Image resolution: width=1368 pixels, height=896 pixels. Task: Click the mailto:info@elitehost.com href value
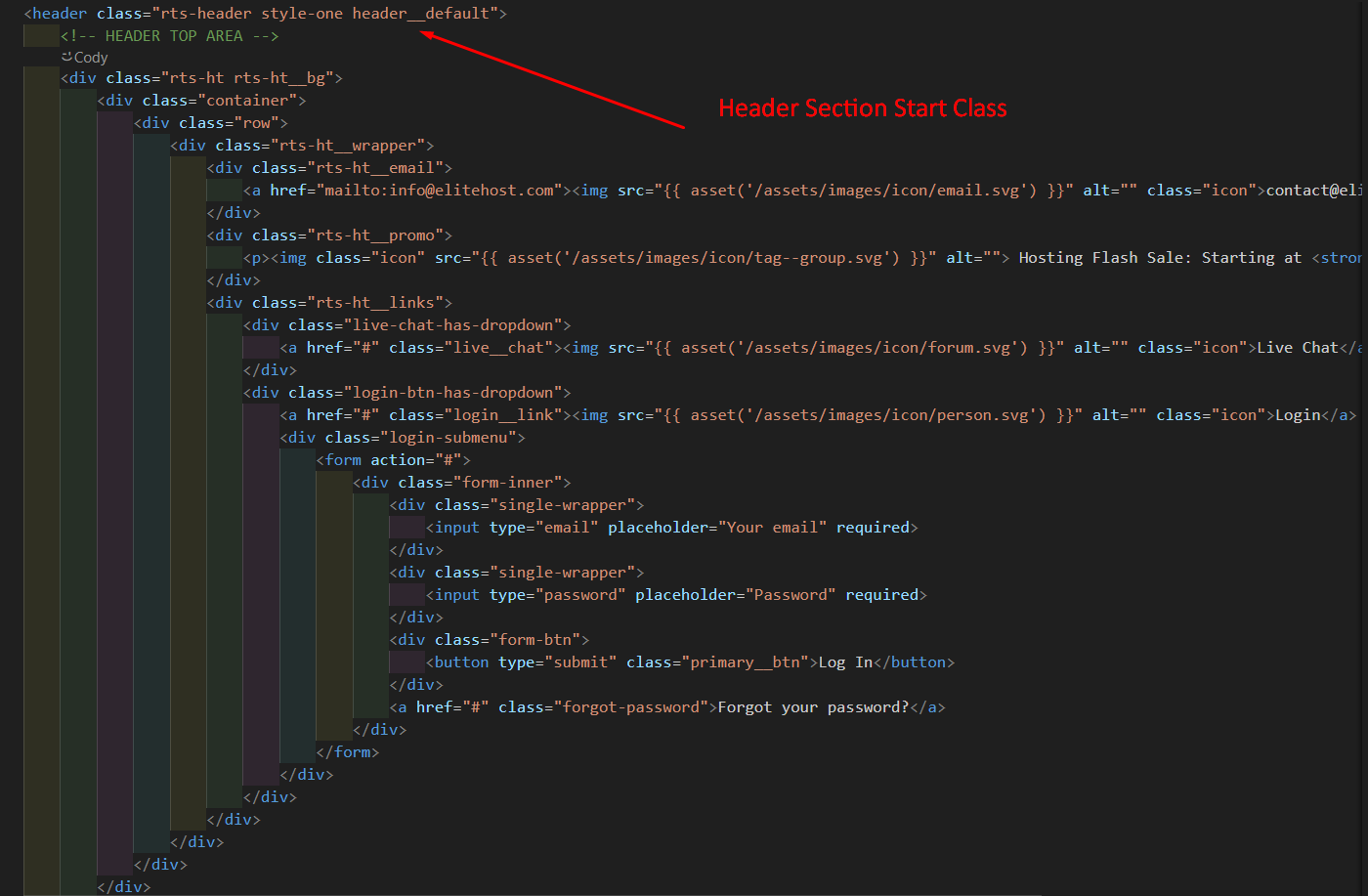439,191
